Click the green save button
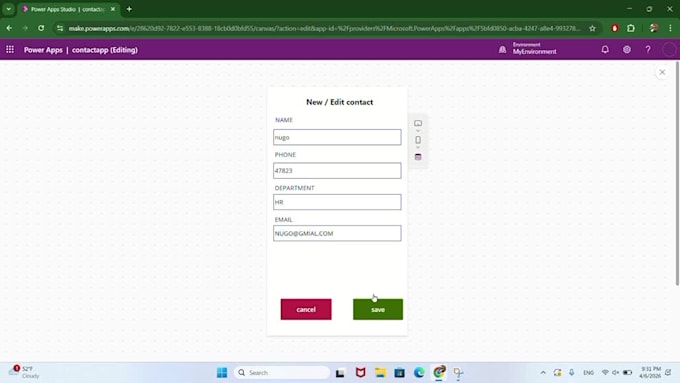680x383 pixels. [378, 309]
